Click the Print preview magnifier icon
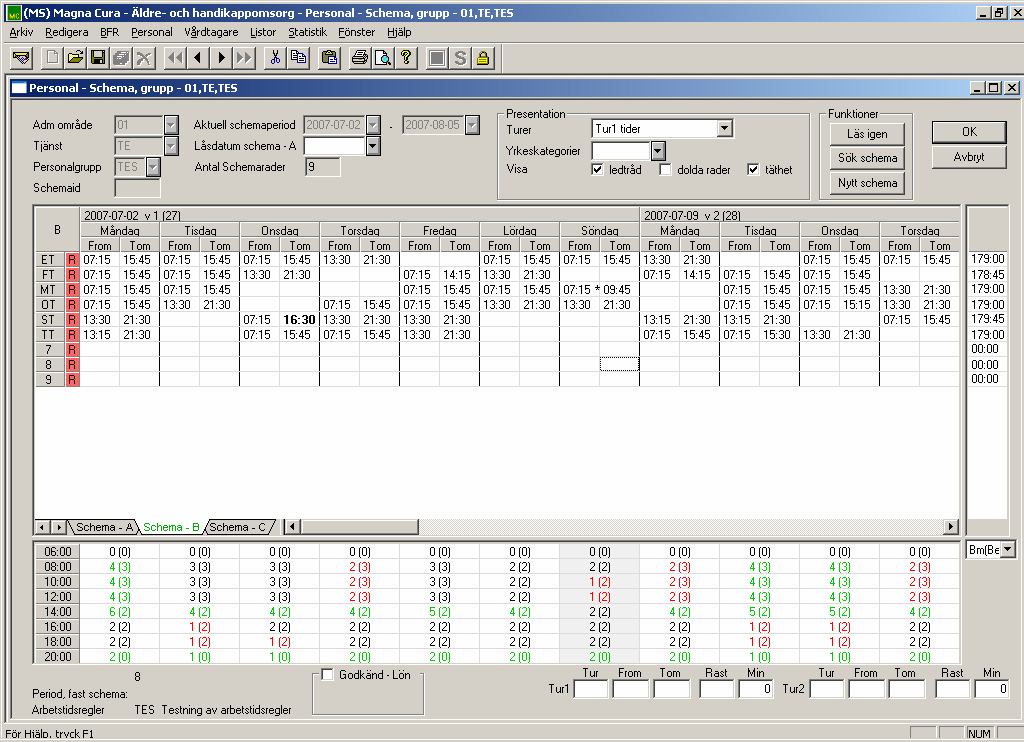This screenshot has width=1024, height=742. (x=383, y=58)
